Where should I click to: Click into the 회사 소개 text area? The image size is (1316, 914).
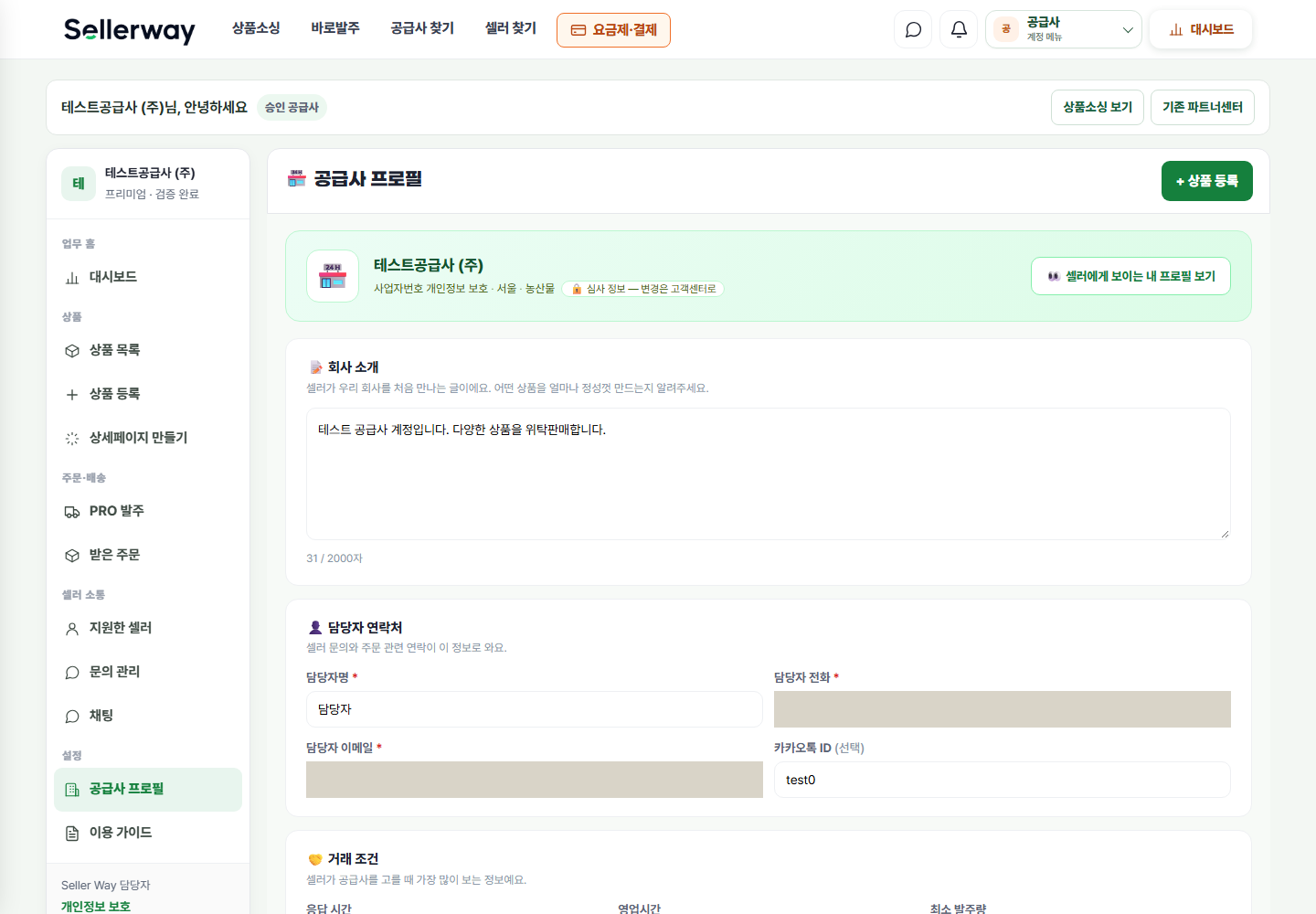coord(769,473)
